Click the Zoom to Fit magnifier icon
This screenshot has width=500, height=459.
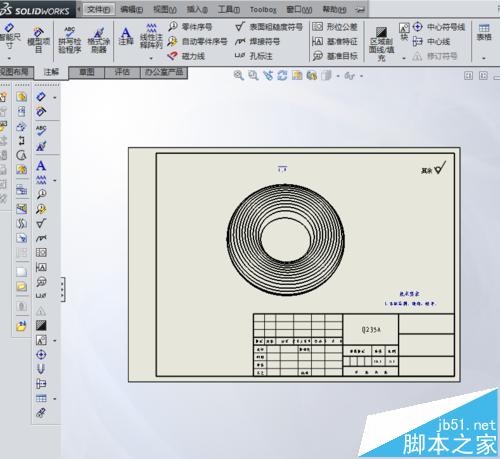tap(238, 75)
